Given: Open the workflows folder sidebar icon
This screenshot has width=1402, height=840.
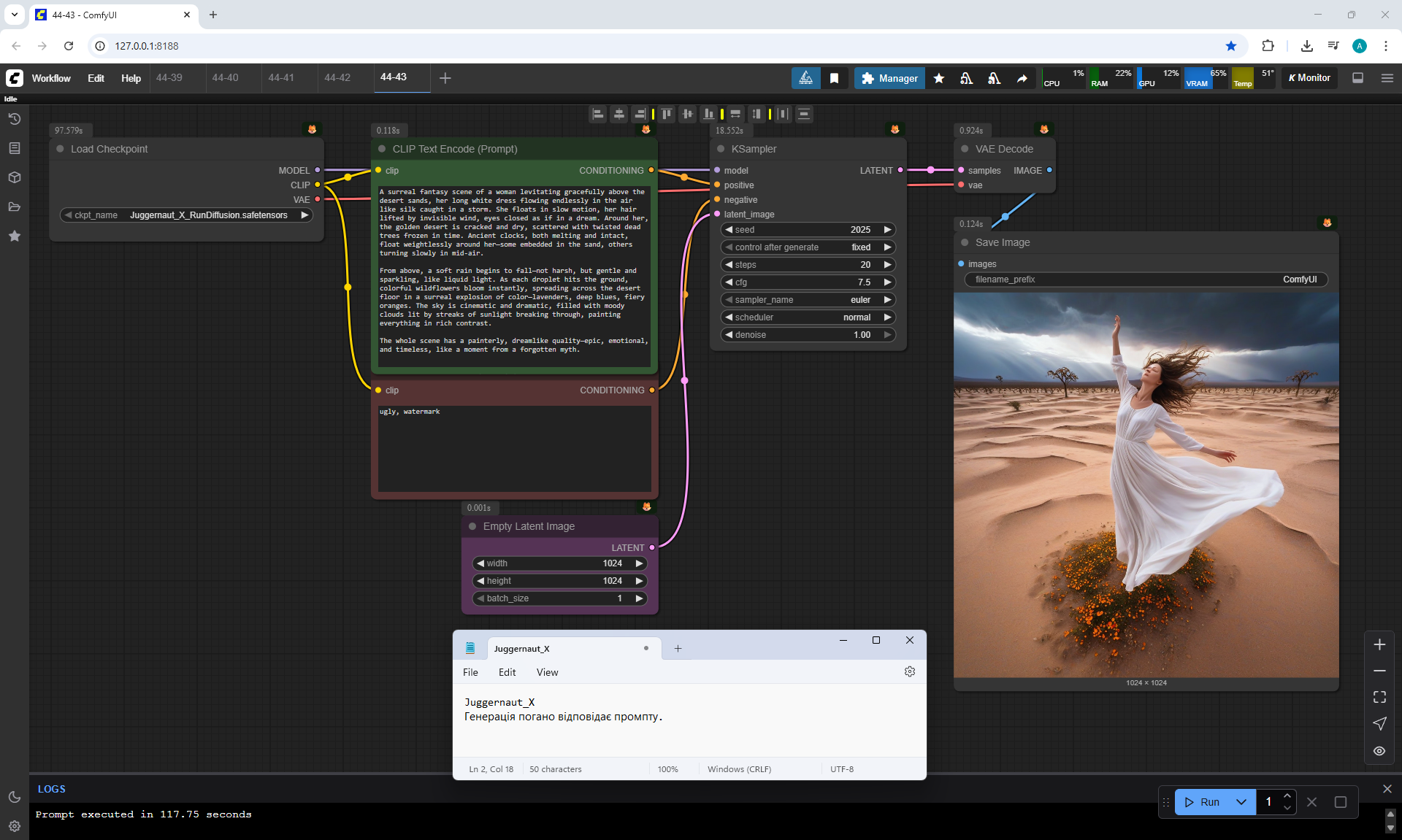Looking at the screenshot, I should tap(15, 207).
